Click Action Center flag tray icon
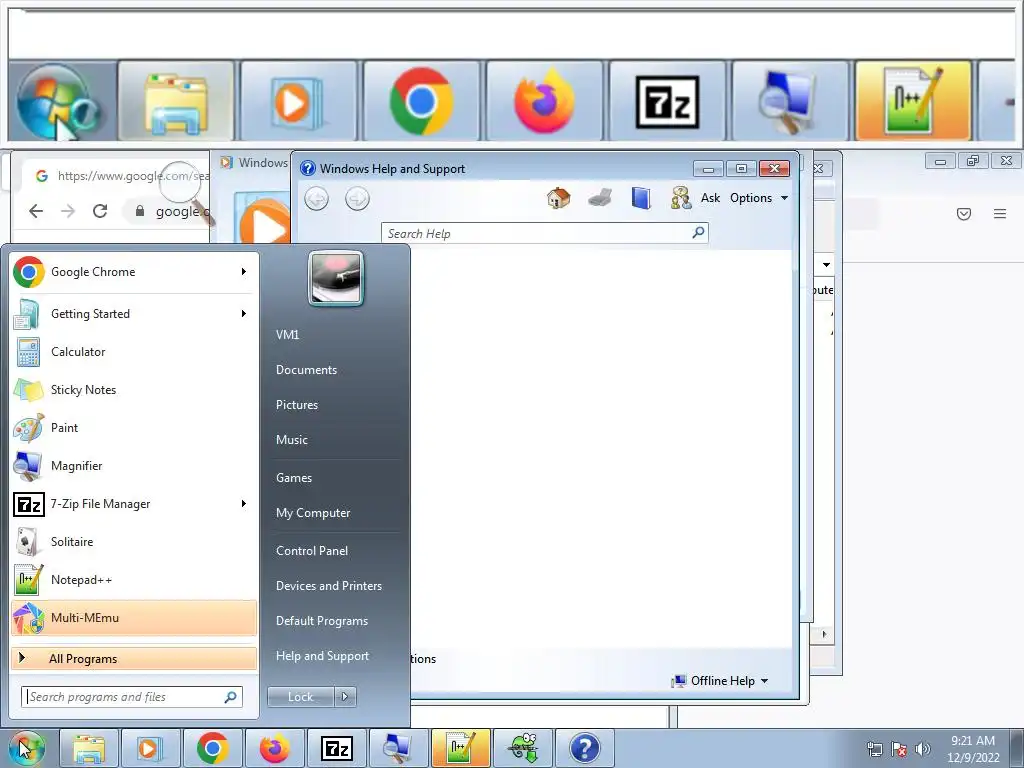The height and width of the screenshot is (768, 1024). pos(899,749)
